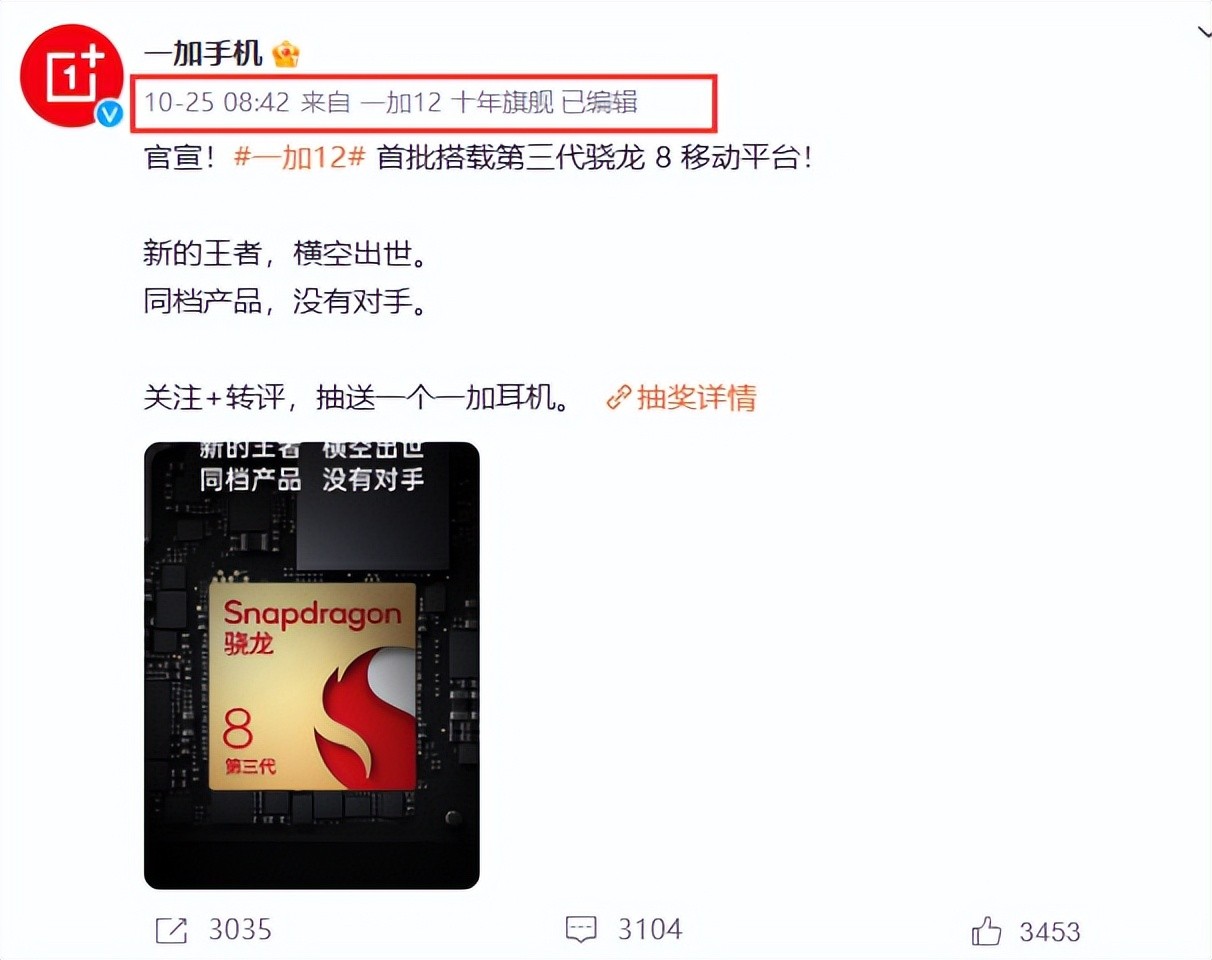Viewport: 1212px width, 960px height.
Task: Open comments via the speech bubble icon
Action: [581, 930]
